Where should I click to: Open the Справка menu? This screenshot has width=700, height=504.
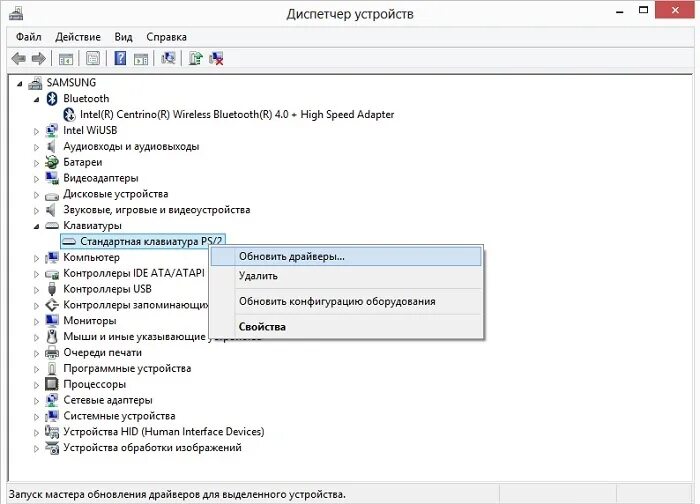coord(167,37)
